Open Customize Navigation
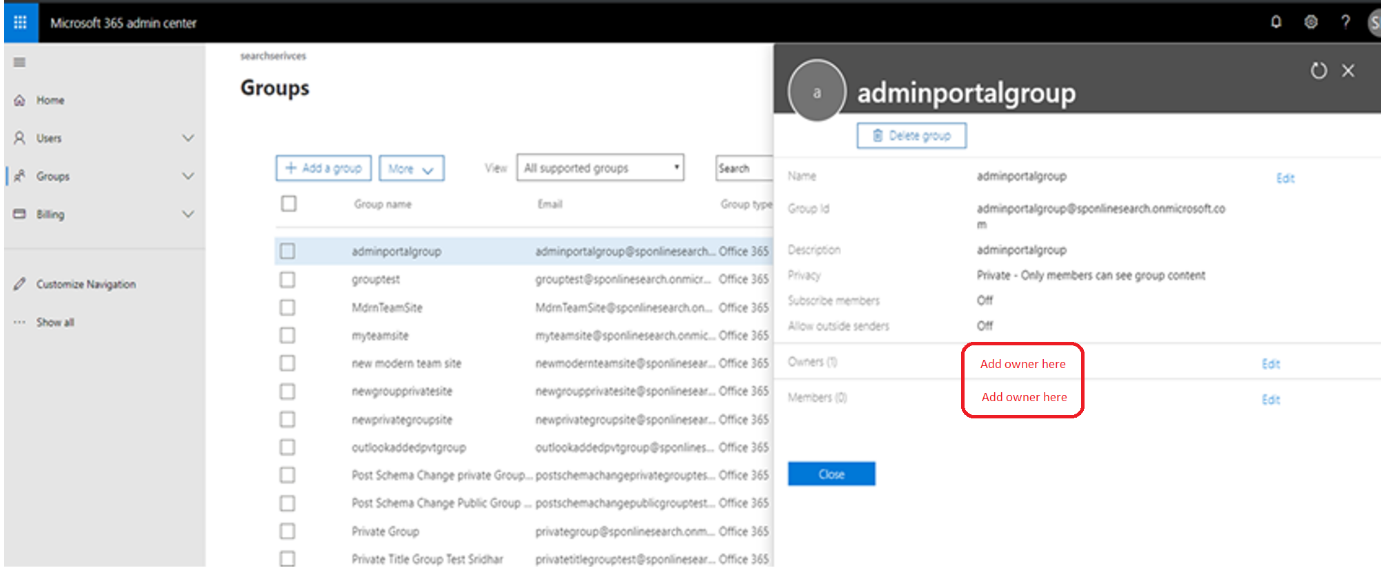1381x579 pixels. point(86,284)
